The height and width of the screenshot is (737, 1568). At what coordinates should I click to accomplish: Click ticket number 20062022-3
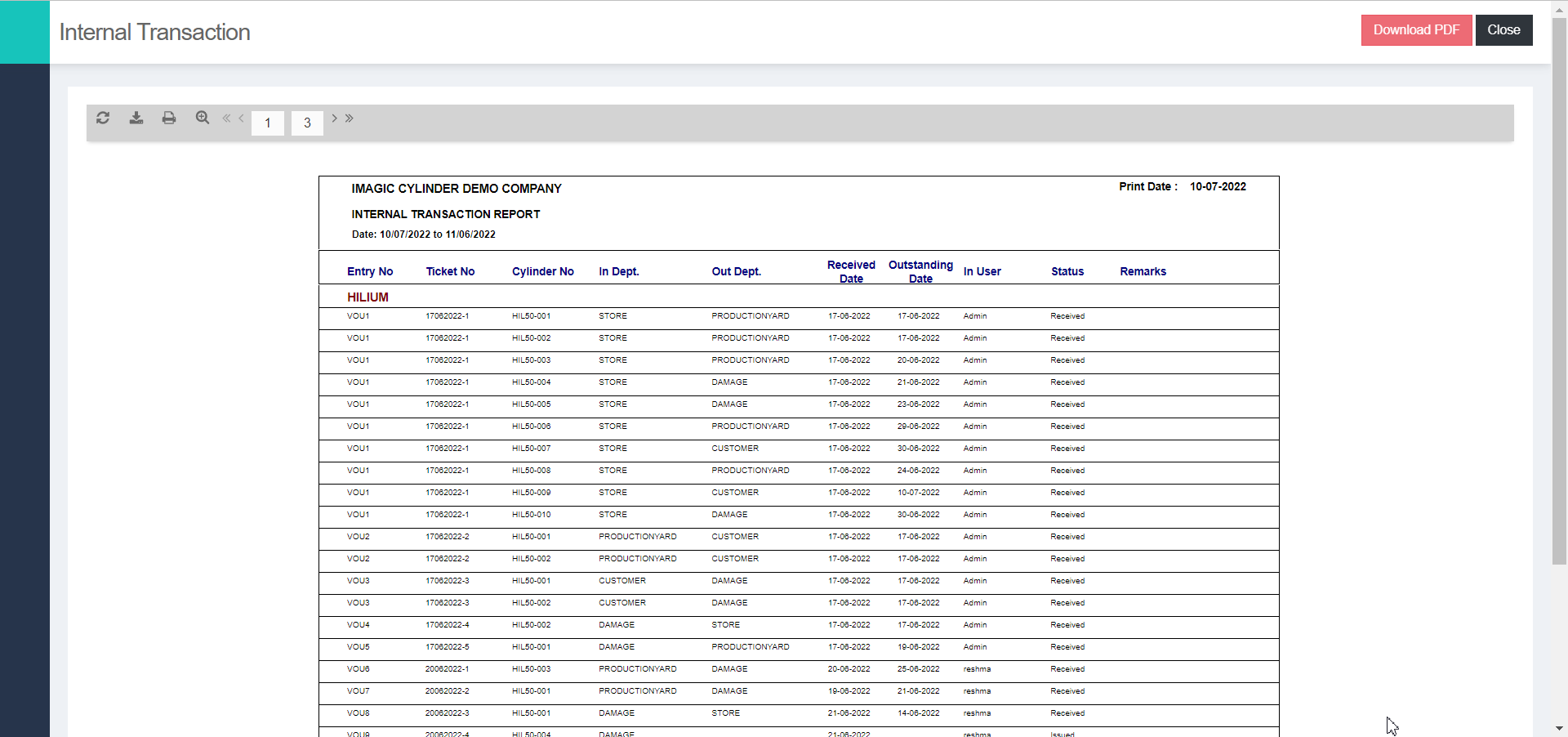(x=448, y=713)
